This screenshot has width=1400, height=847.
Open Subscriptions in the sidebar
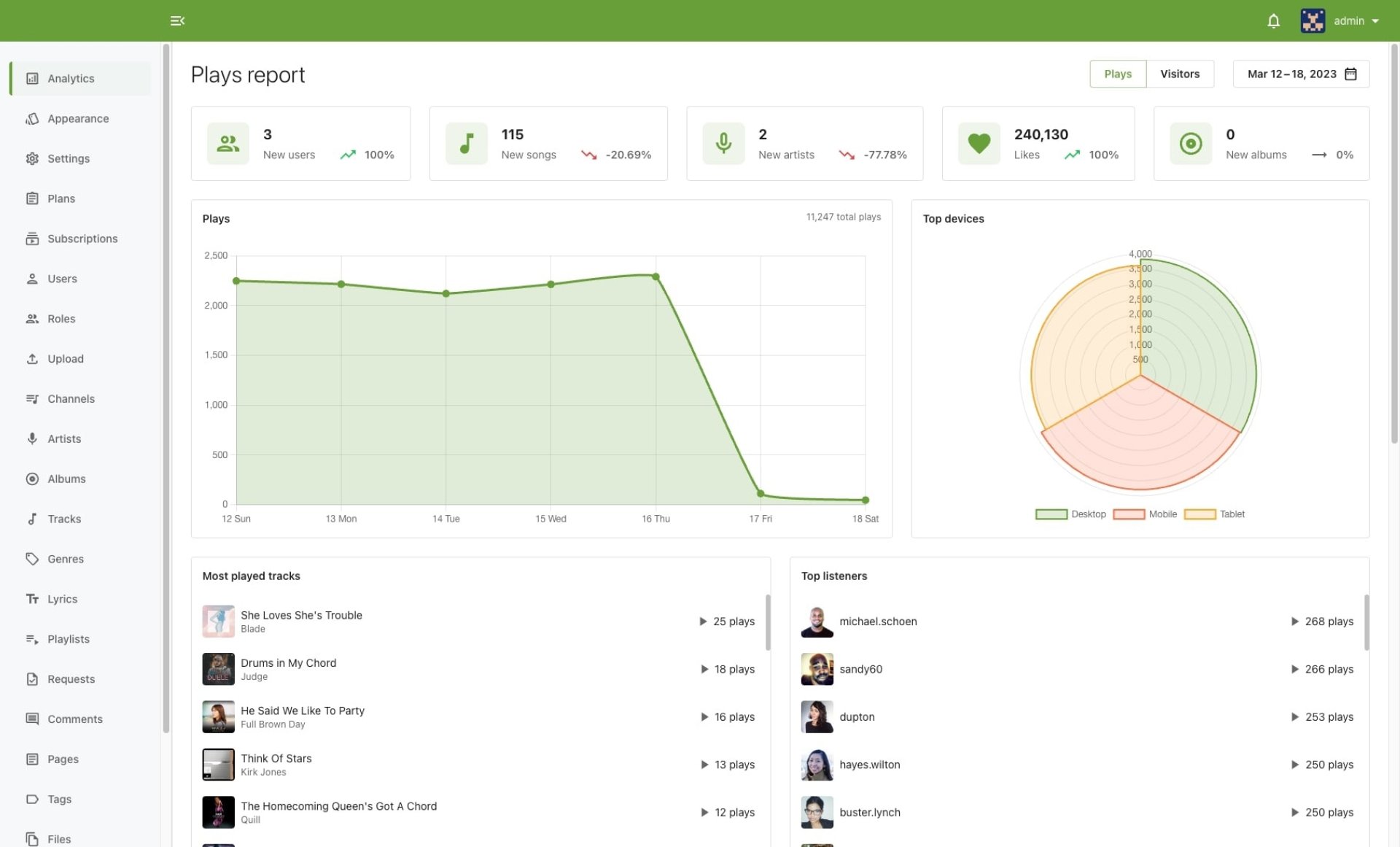[82, 239]
